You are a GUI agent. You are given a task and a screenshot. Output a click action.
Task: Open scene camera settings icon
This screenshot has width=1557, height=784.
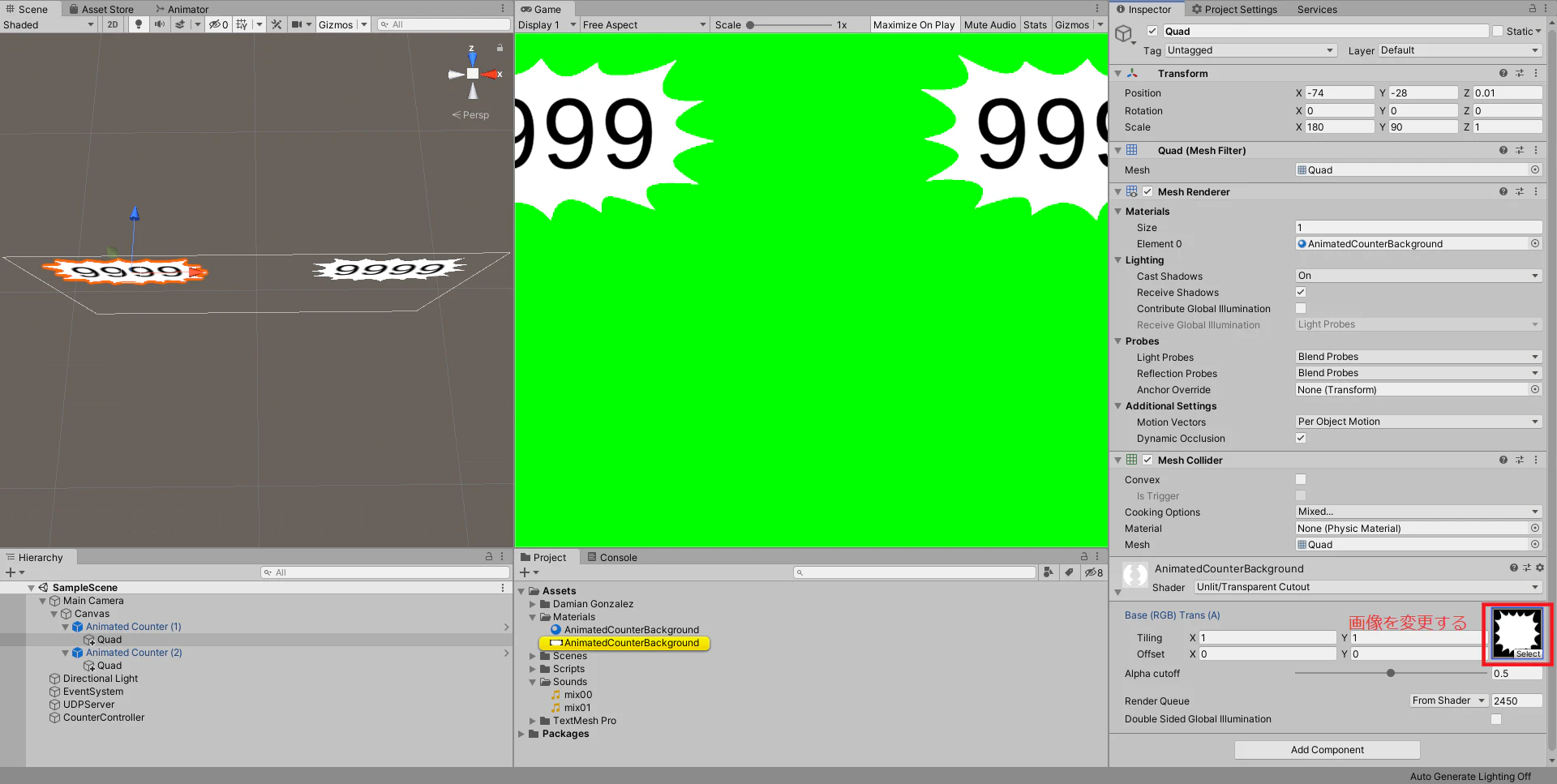point(297,24)
